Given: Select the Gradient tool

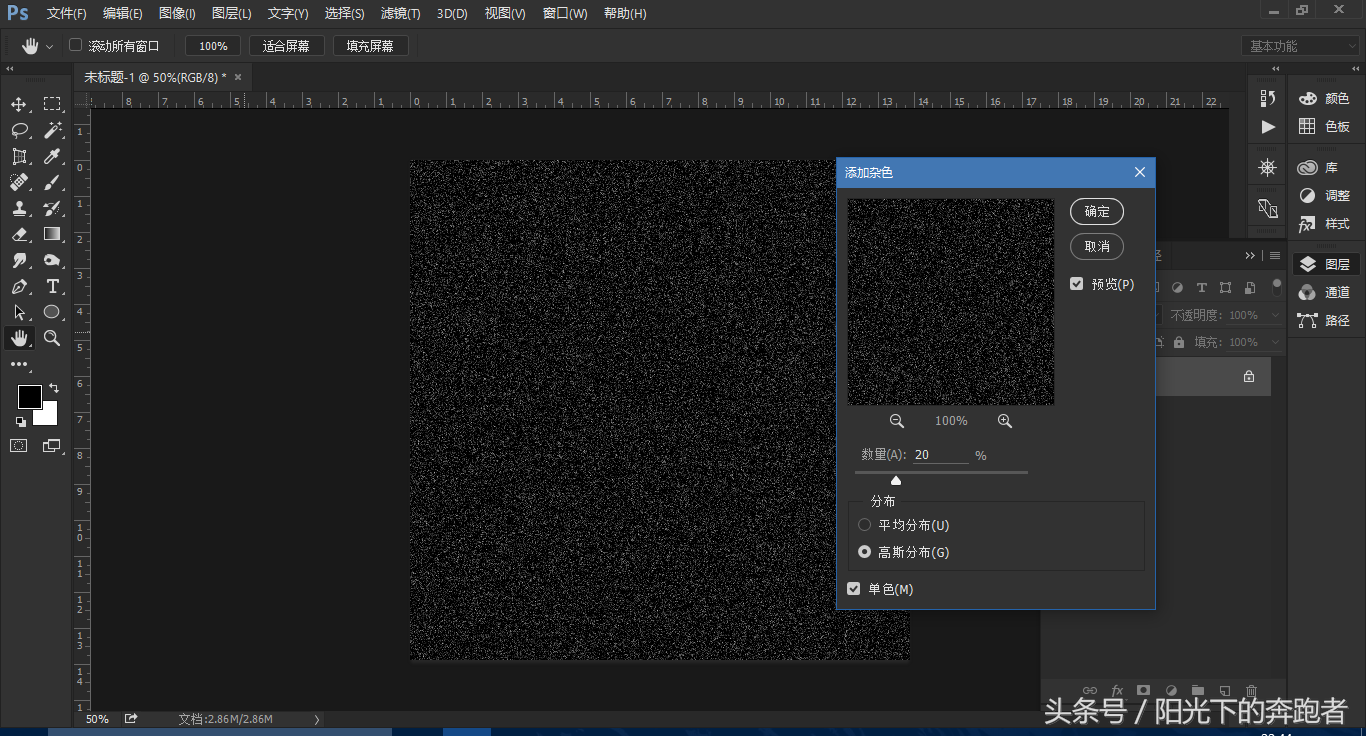Looking at the screenshot, I should [x=52, y=235].
